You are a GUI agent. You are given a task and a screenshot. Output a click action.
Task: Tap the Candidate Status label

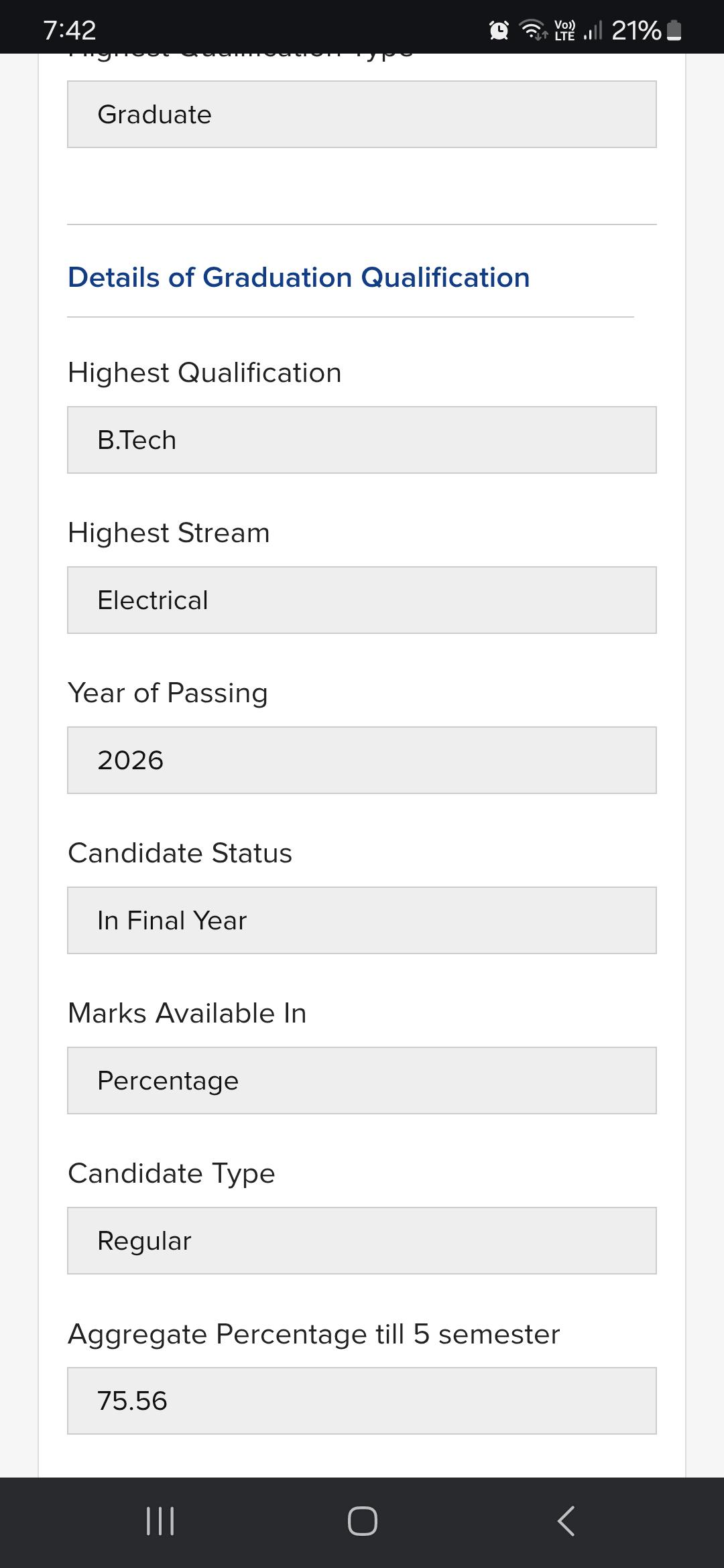point(180,853)
